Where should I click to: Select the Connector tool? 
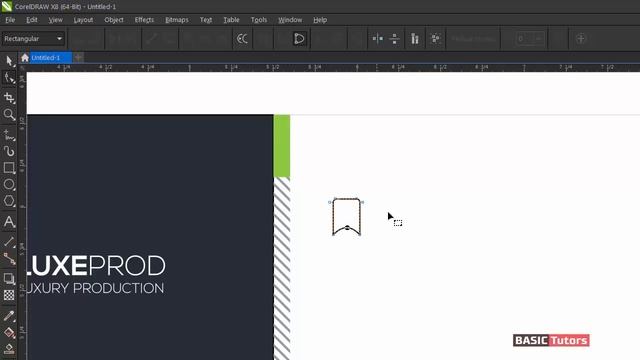coord(9,259)
